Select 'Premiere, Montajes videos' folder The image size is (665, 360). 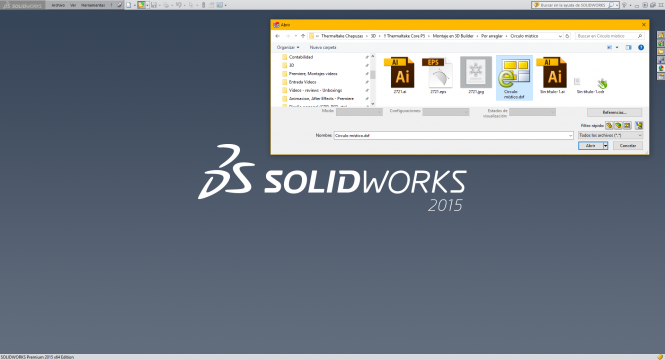click(313, 74)
